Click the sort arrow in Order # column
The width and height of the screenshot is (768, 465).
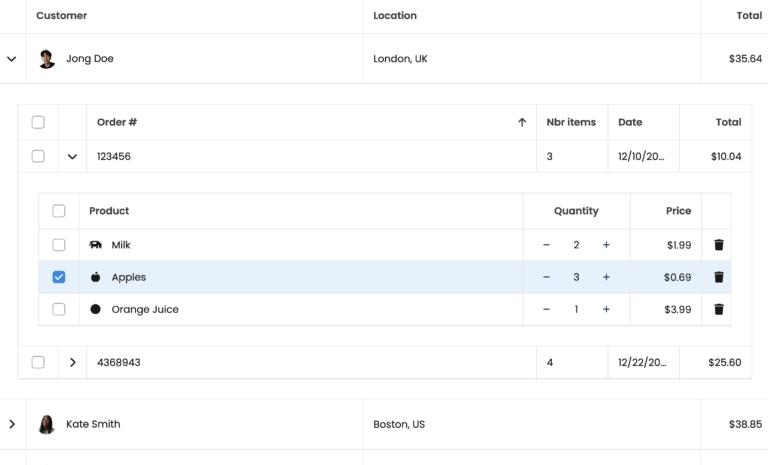pos(521,122)
